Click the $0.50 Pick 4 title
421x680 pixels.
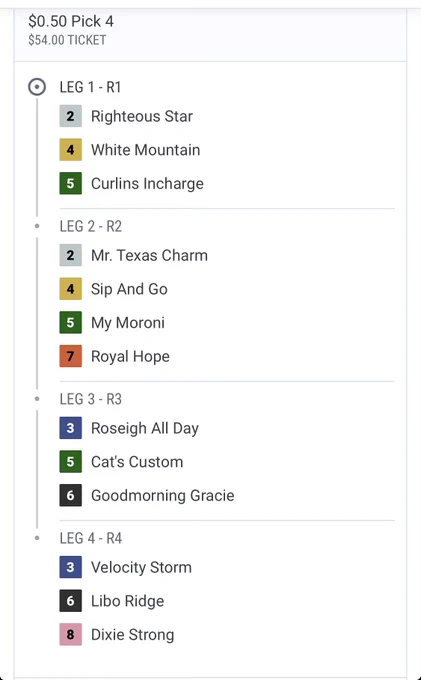[x=71, y=21]
